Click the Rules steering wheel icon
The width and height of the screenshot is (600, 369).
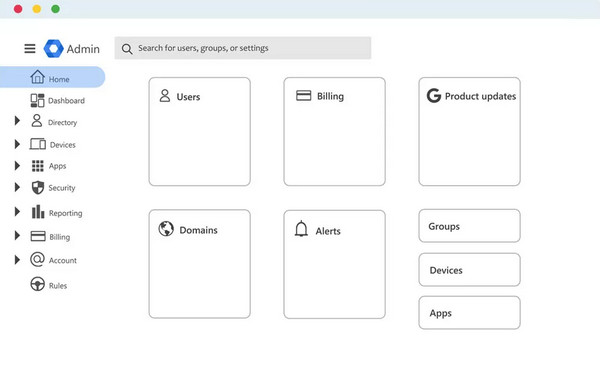click(x=38, y=284)
